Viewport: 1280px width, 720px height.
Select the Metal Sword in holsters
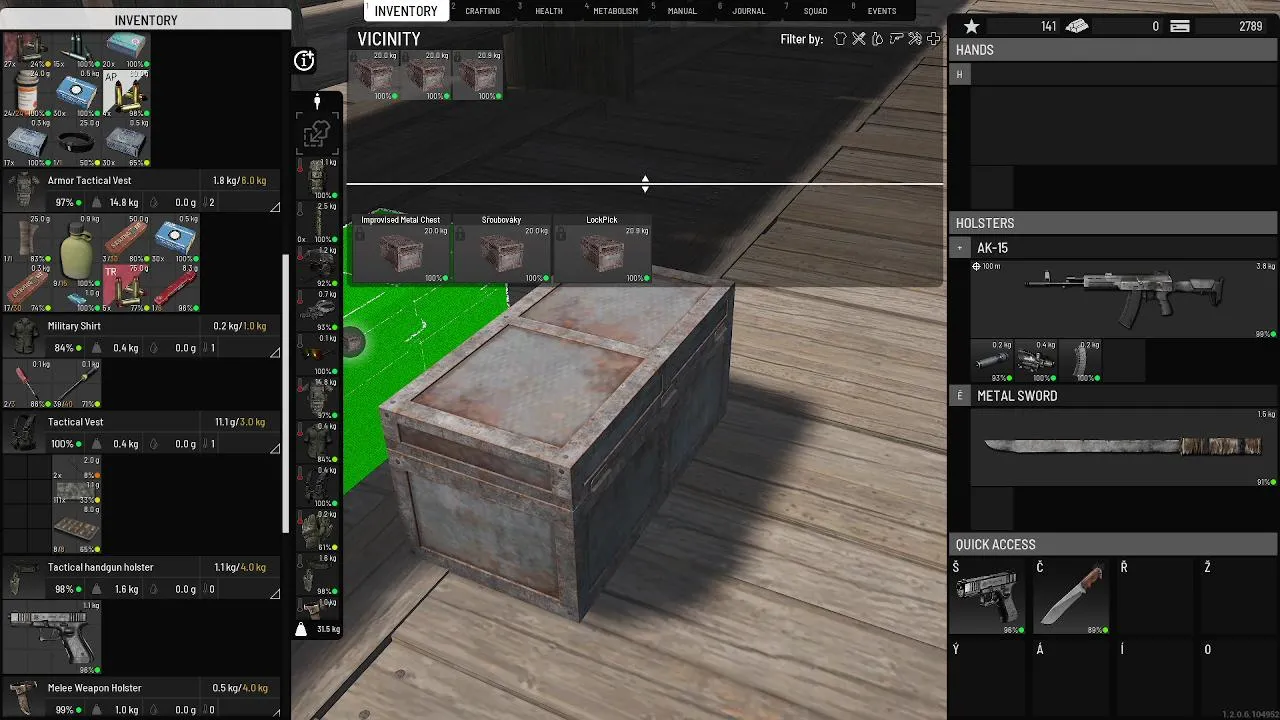point(1124,446)
